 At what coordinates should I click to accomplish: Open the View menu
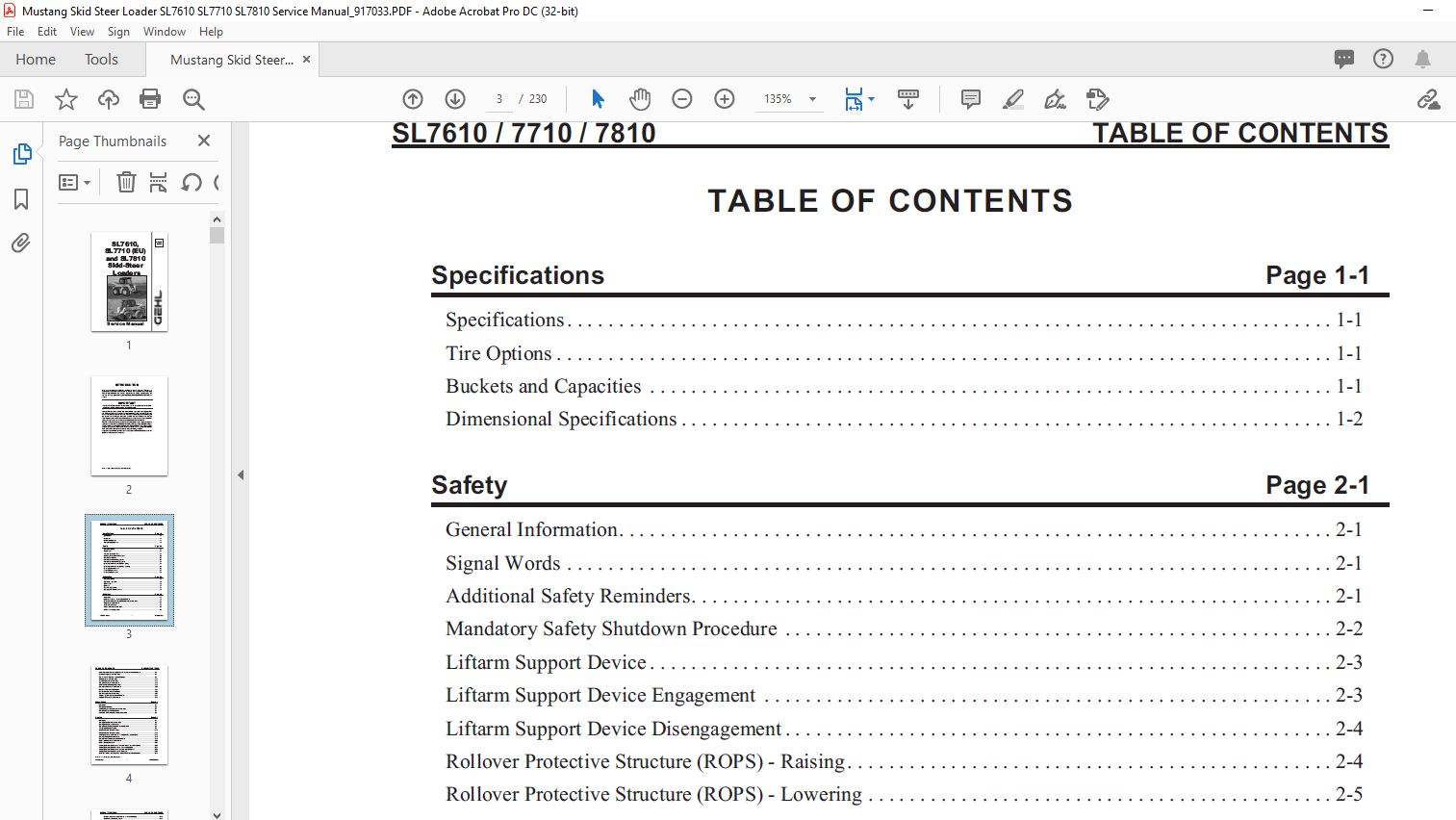82,32
